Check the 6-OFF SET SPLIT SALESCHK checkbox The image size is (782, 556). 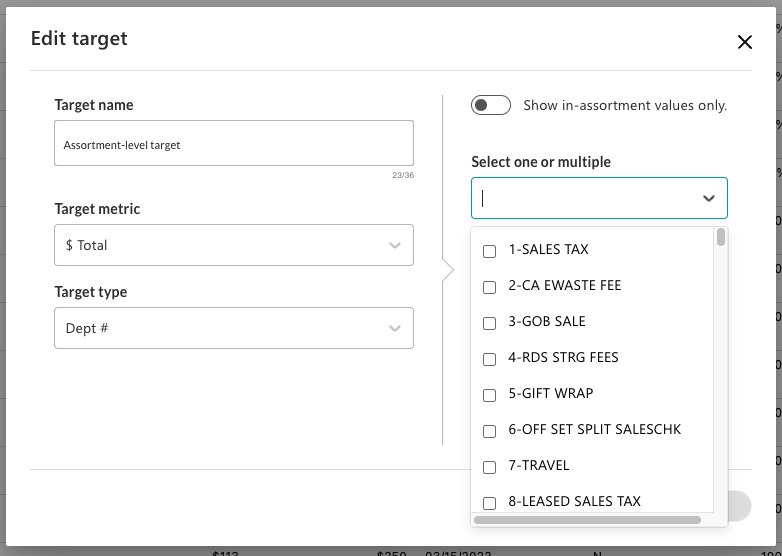point(490,431)
